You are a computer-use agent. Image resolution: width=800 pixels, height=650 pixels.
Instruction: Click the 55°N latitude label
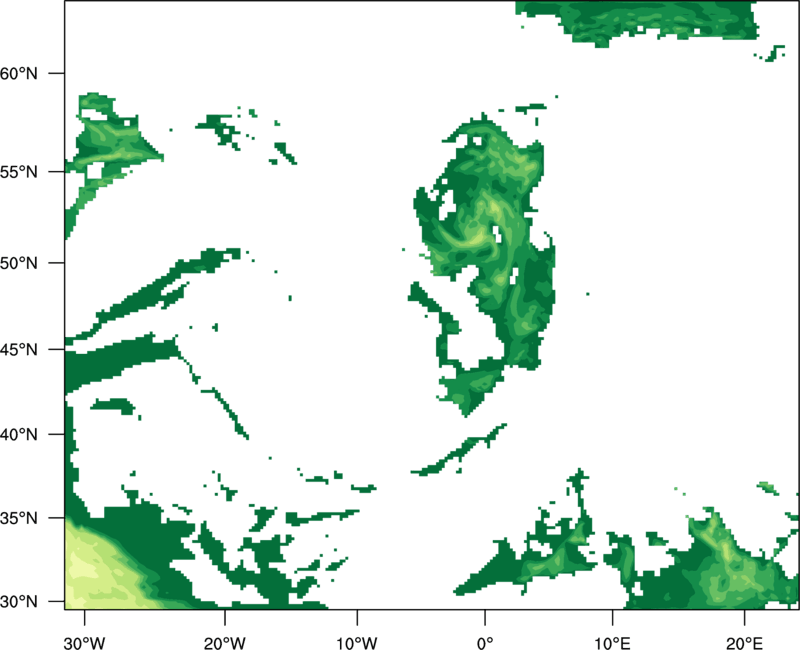coord(18,172)
